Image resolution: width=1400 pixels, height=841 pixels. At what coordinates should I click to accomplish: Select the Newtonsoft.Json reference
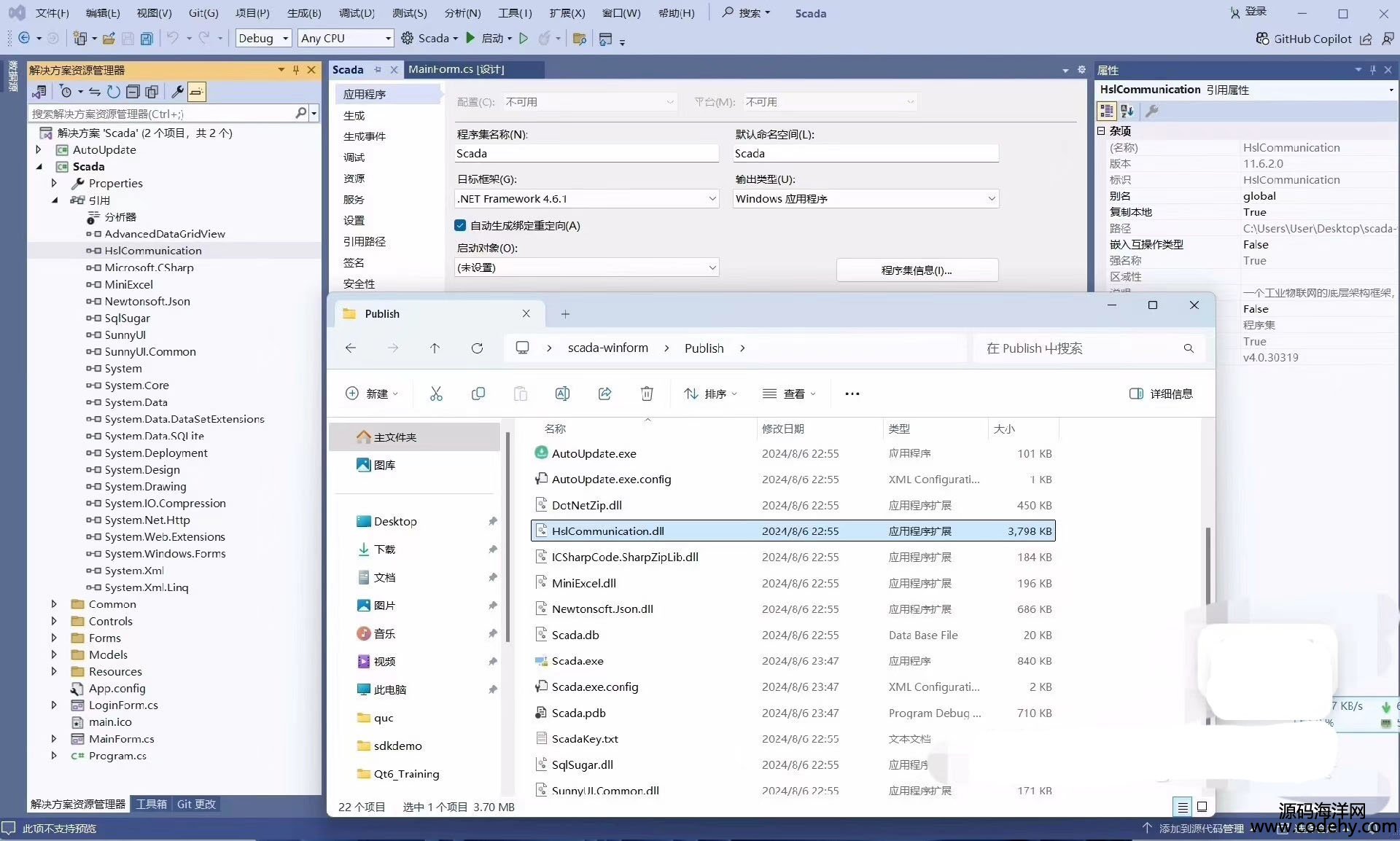147,301
